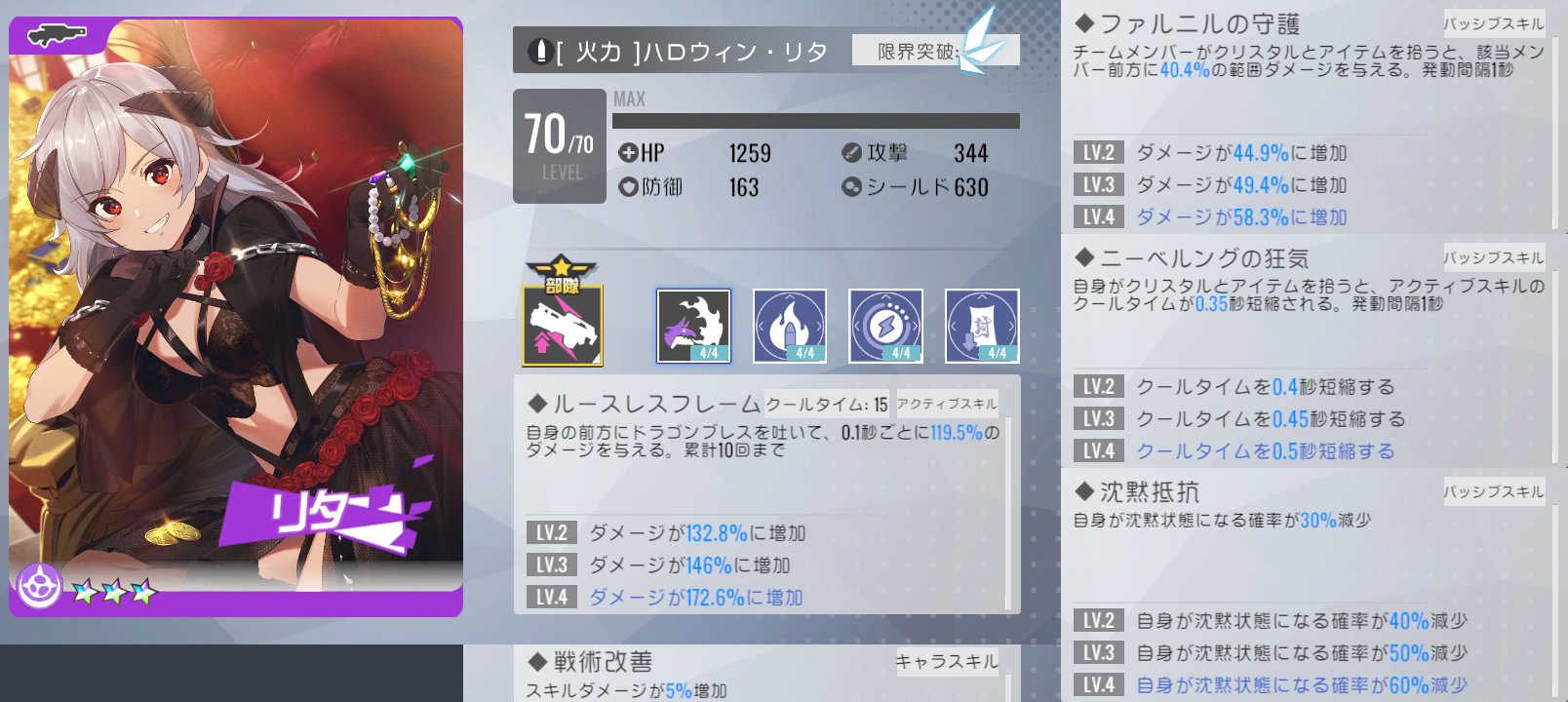Click the MAX experience progress bar
Viewport: 1568px width, 702px height.
point(816,121)
